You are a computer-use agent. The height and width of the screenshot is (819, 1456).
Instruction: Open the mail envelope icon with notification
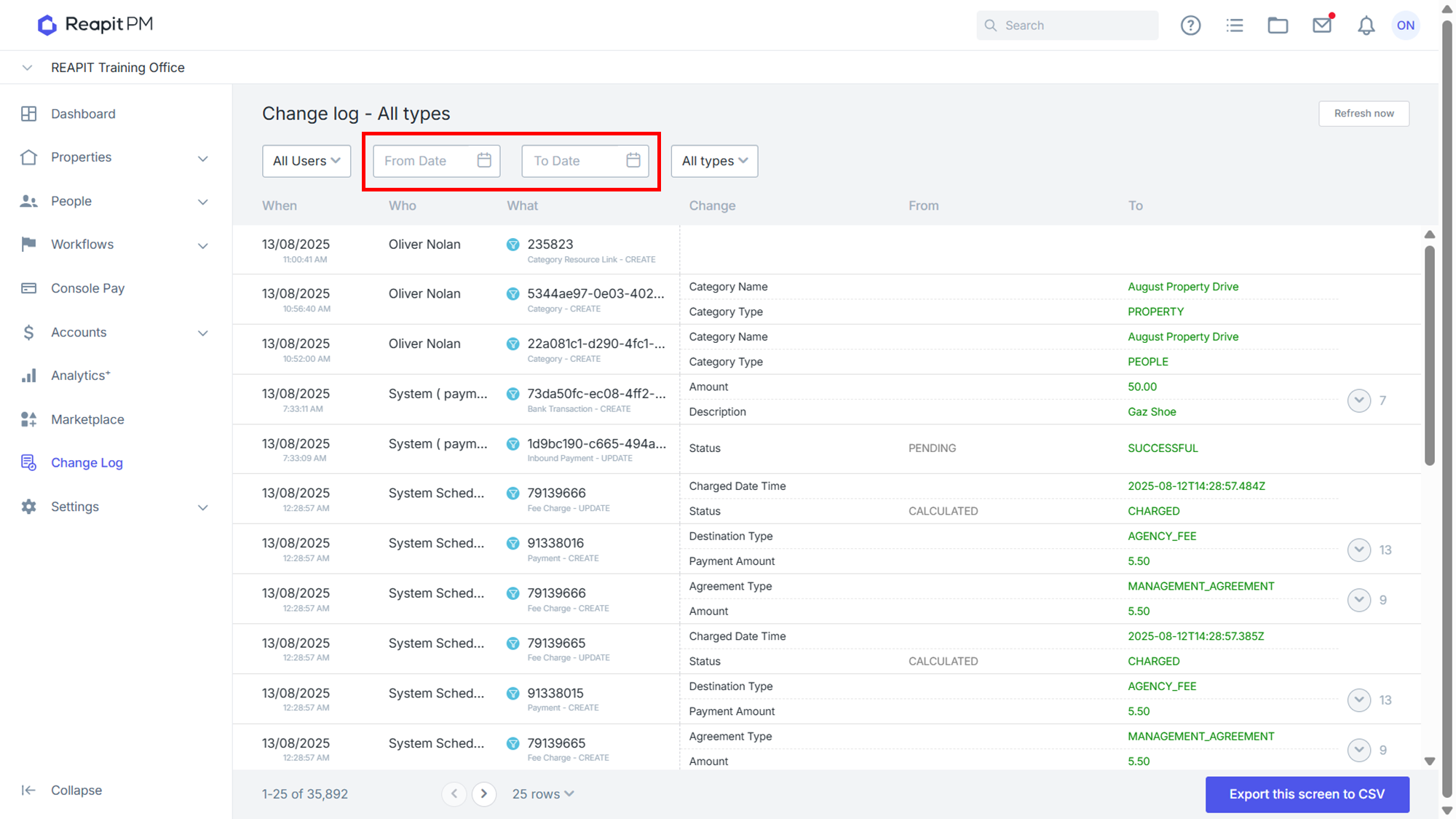pos(1322,25)
